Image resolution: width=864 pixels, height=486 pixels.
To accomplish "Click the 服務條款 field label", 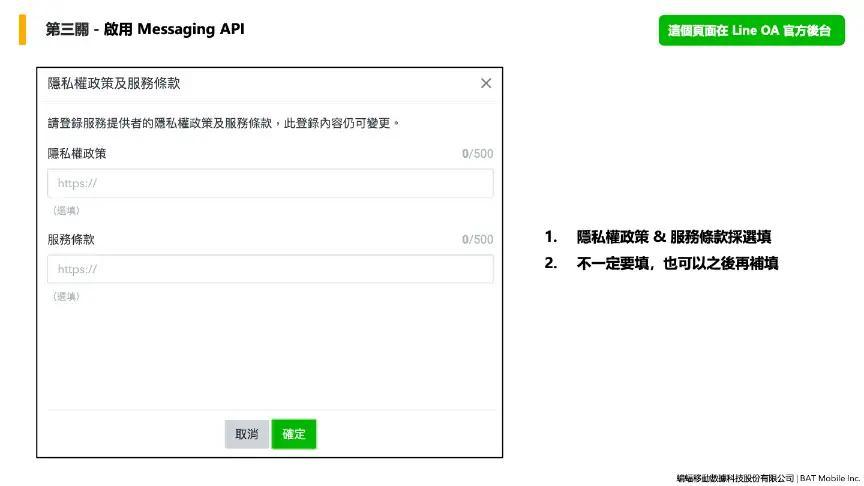I will point(71,240).
